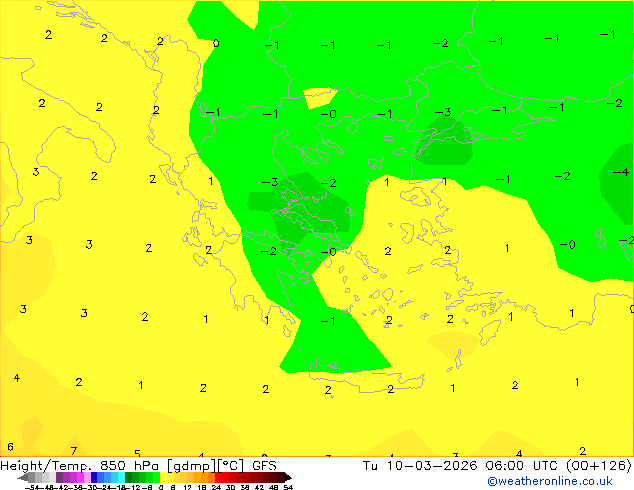Image resolution: width=634 pixels, height=490 pixels.
Task: Click the forecast date '10-03-2026'
Action: coord(433,466)
